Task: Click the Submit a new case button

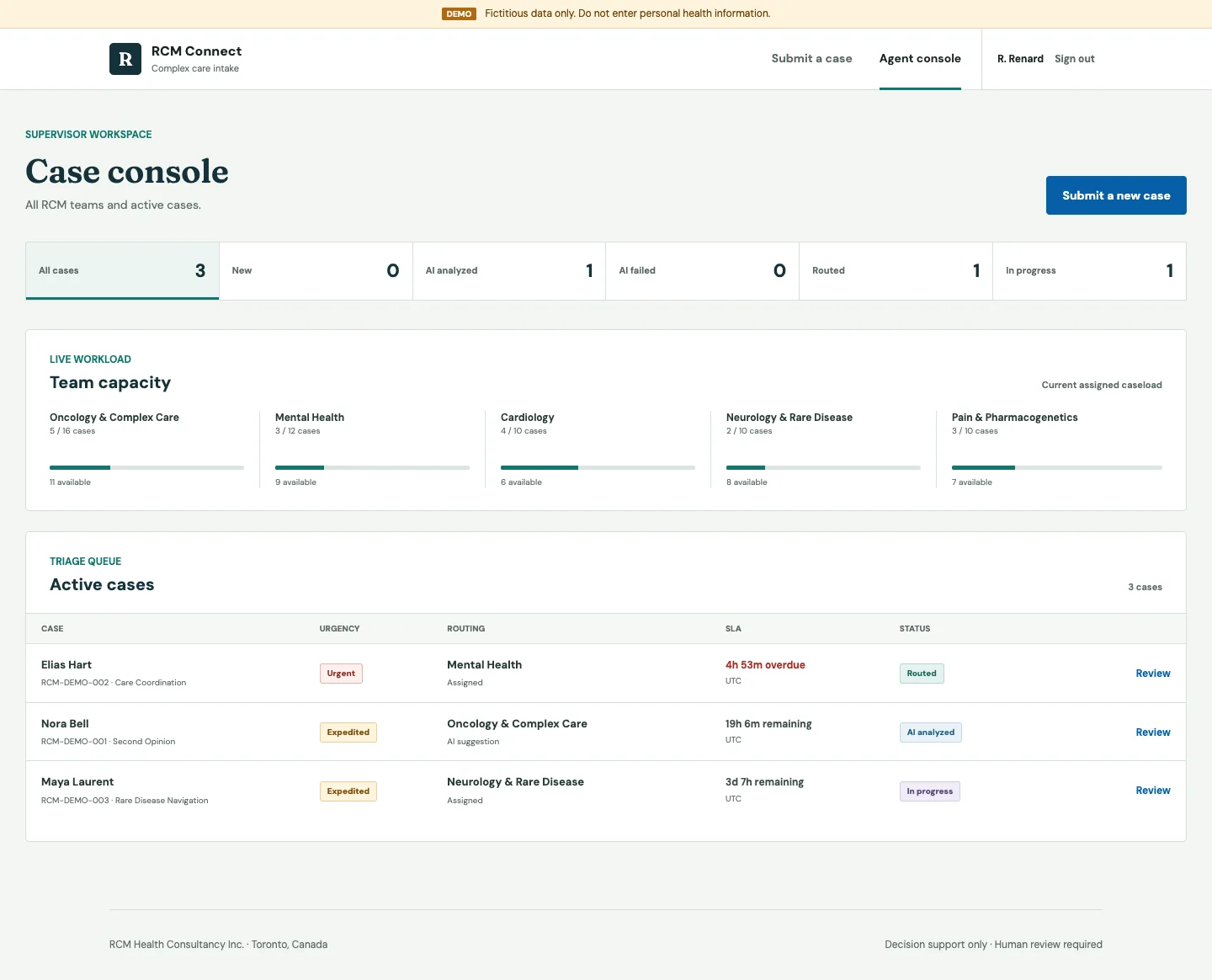Action: point(1116,195)
